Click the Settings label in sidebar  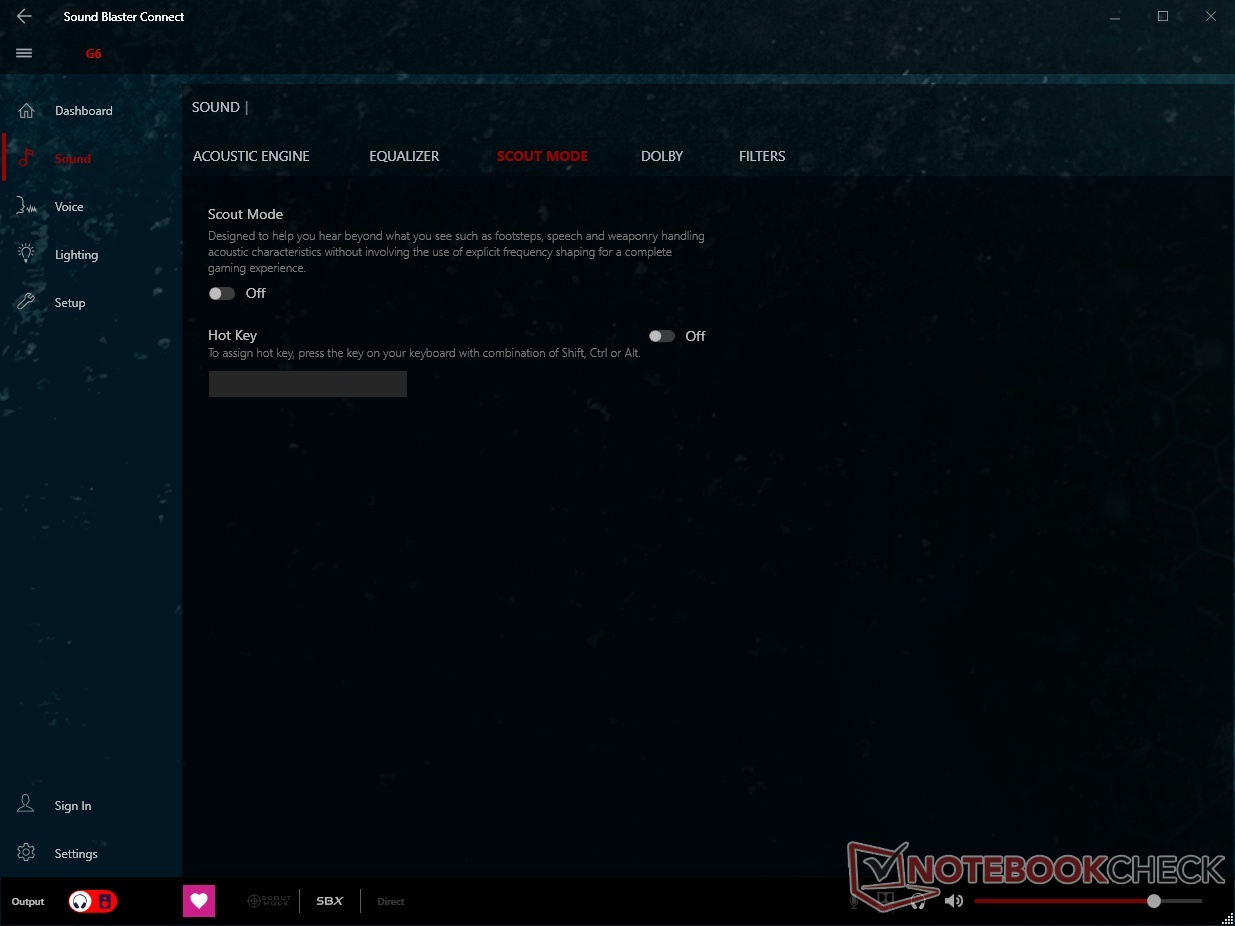click(x=76, y=854)
